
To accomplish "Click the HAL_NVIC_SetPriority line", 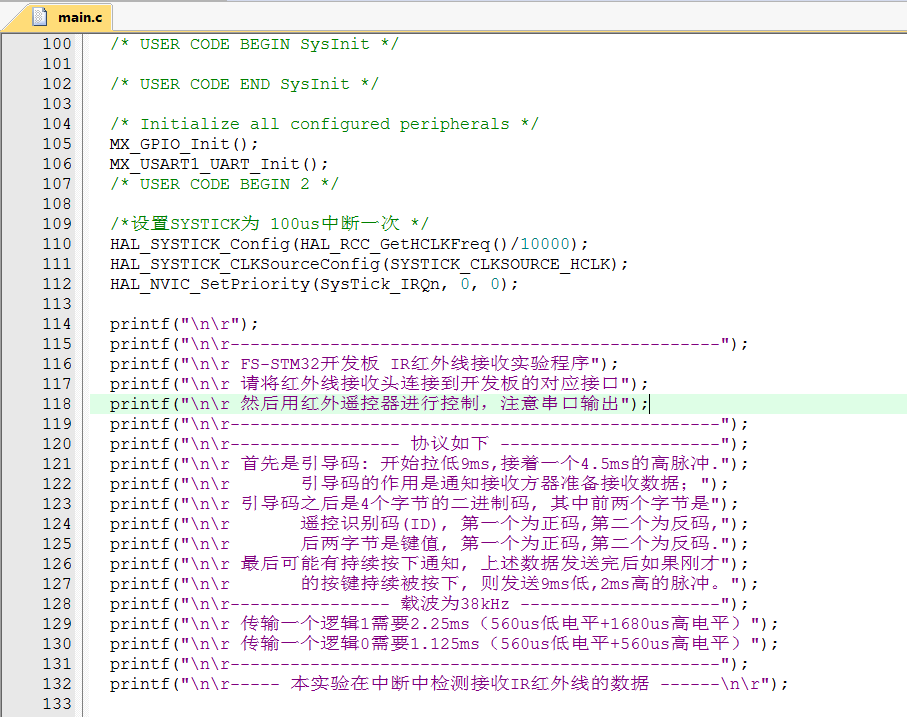I will [314, 284].
